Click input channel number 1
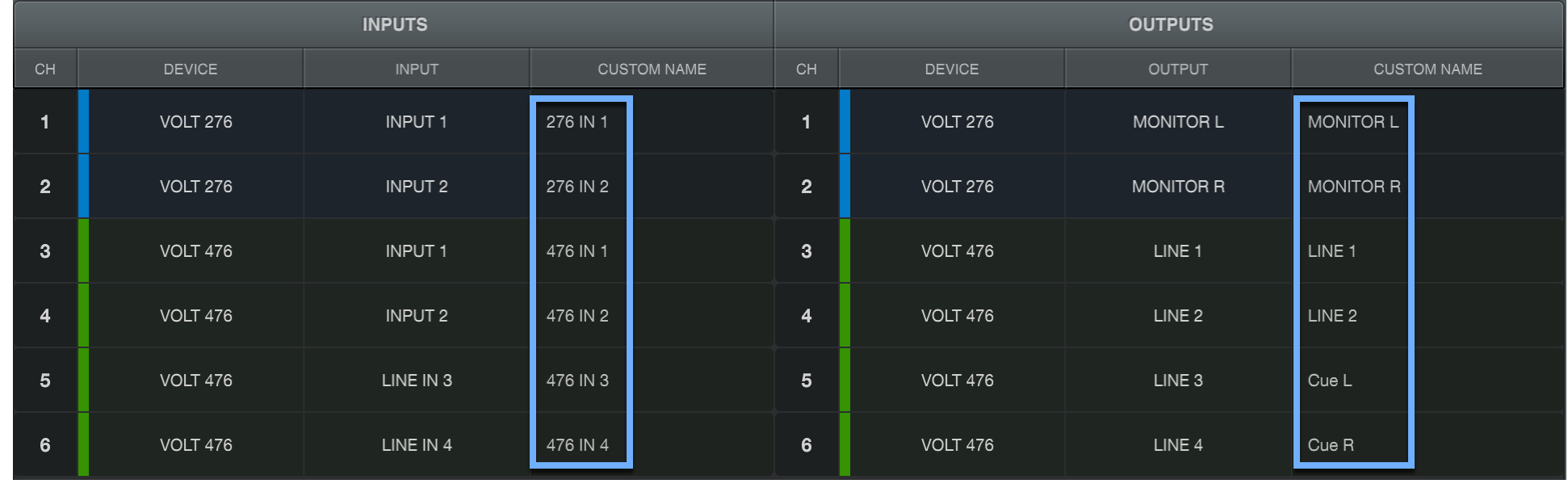Image resolution: width=1568 pixels, height=488 pixels. pyautogui.click(x=45, y=122)
